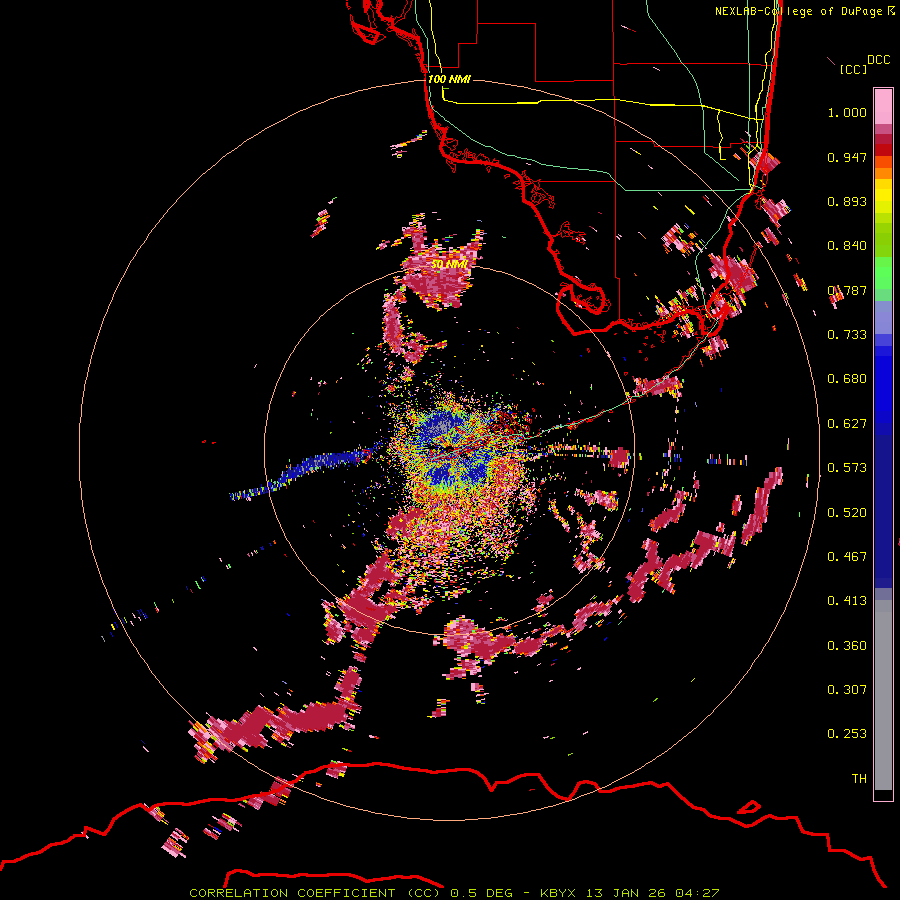900x900 pixels.
Task: Click the 1.000 value on the color scale
Action: click(847, 112)
